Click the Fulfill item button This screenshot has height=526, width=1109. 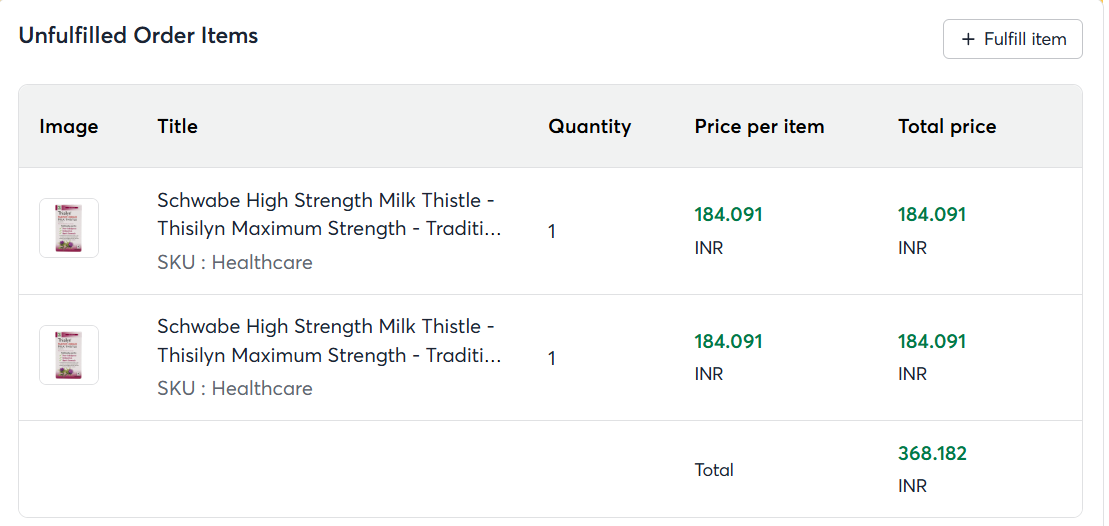coord(1012,39)
